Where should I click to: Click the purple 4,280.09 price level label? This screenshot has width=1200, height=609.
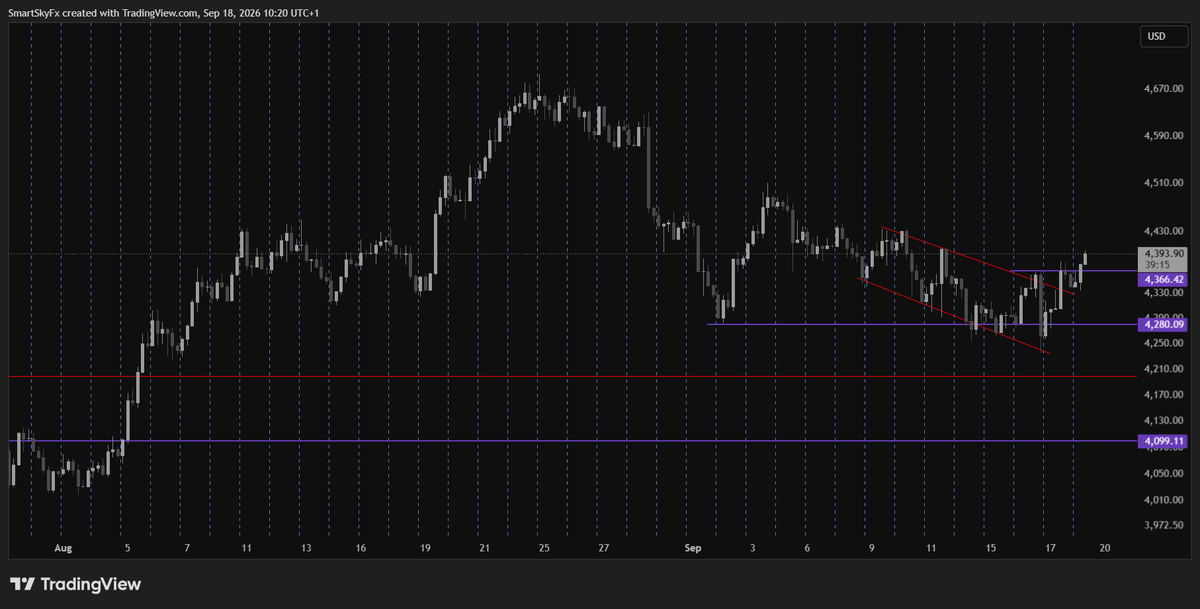click(x=1163, y=324)
